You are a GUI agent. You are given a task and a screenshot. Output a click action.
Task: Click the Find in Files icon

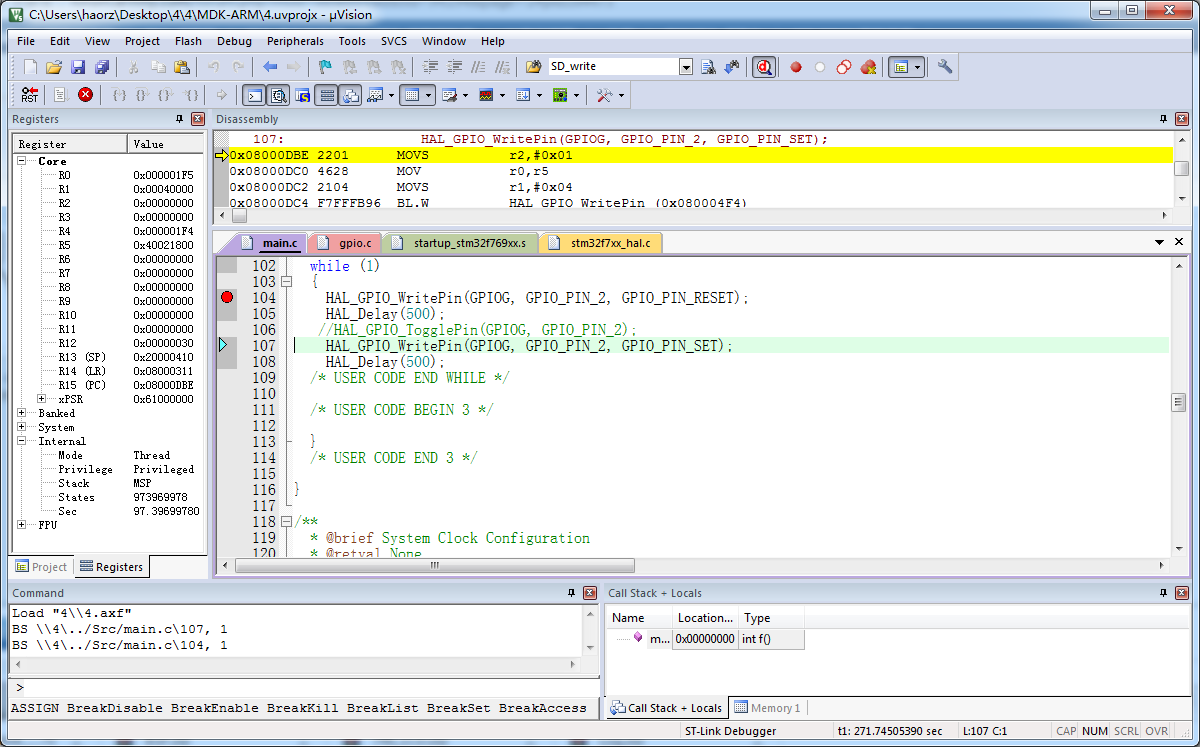533,67
